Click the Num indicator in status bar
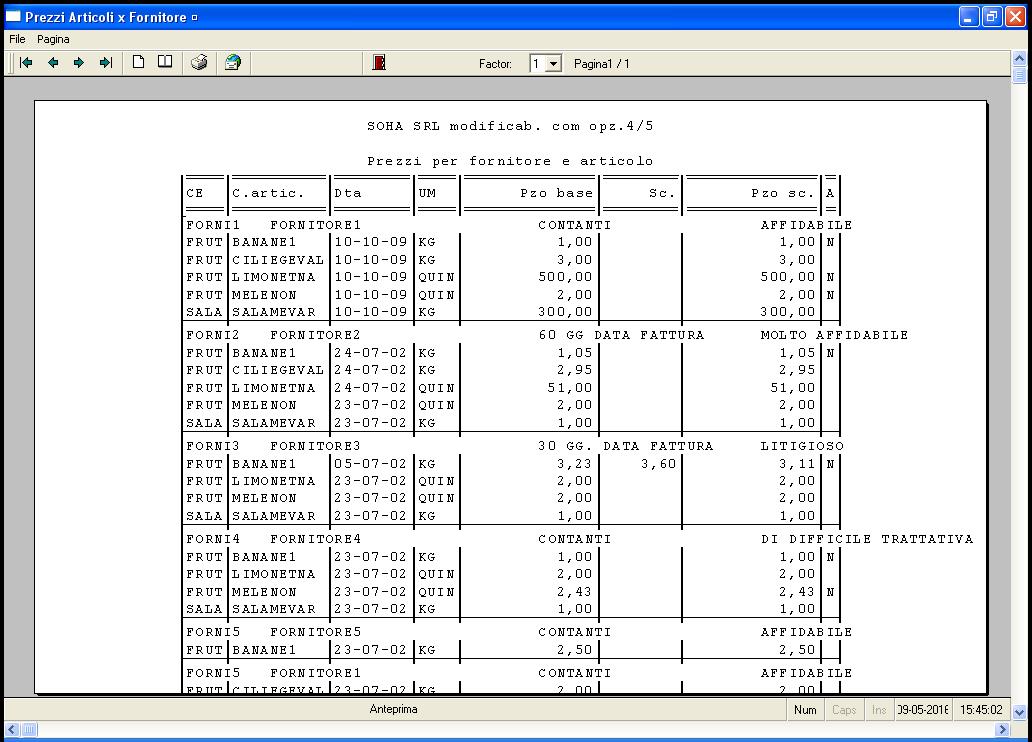The height and width of the screenshot is (742, 1032). [805, 709]
